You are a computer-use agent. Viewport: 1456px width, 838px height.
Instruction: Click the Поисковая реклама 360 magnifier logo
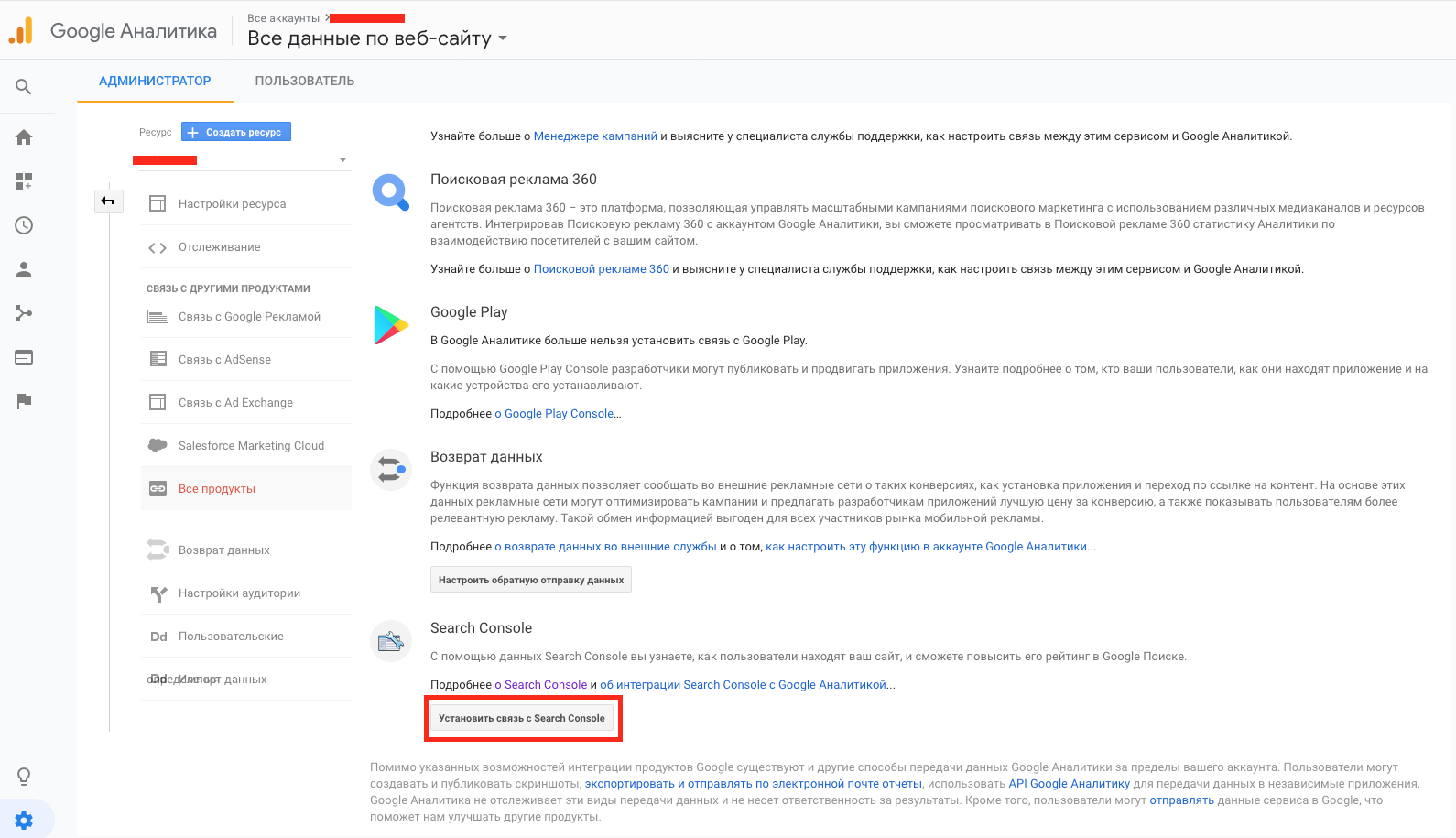coord(391,192)
